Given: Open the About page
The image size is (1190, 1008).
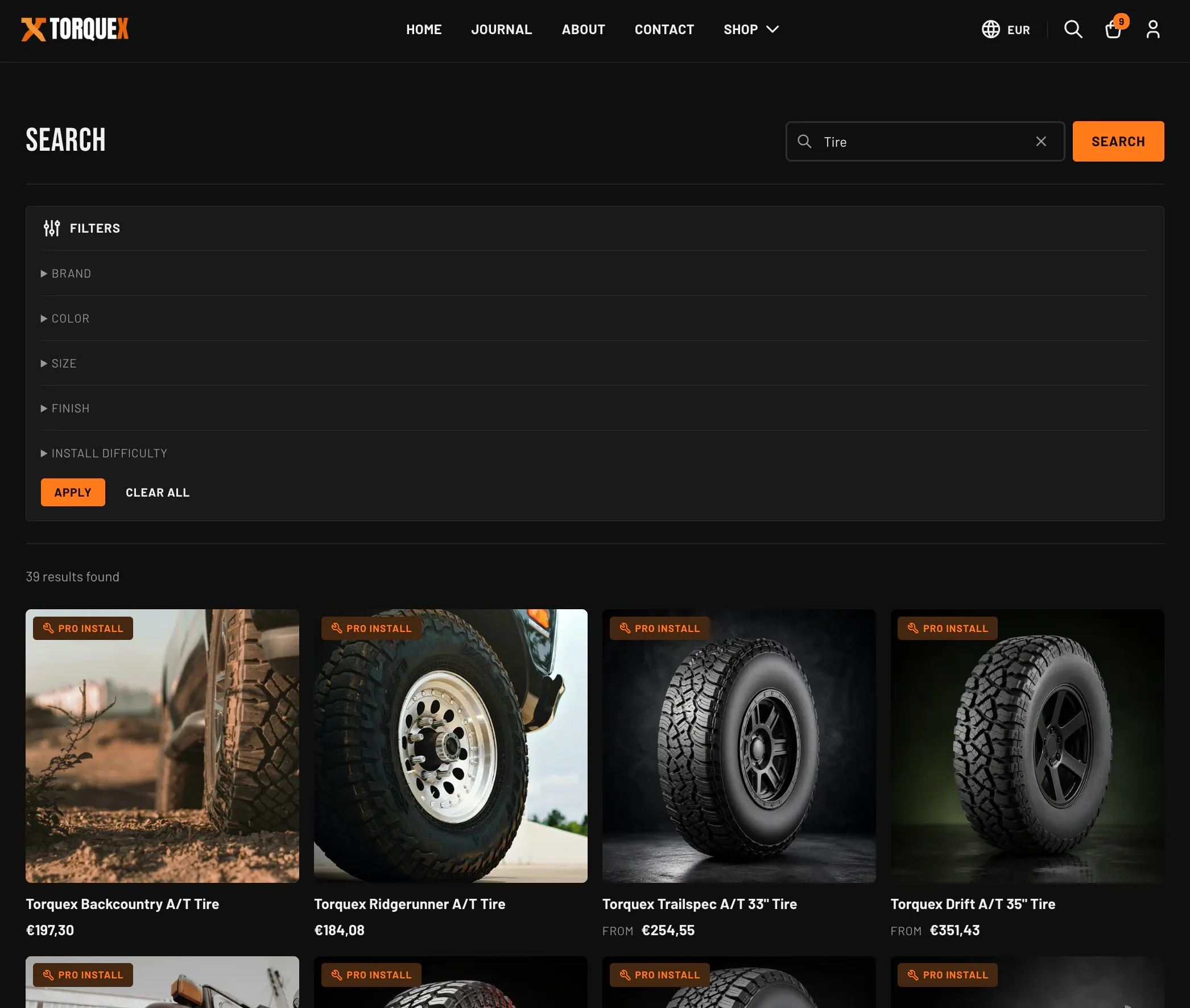Looking at the screenshot, I should point(582,29).
